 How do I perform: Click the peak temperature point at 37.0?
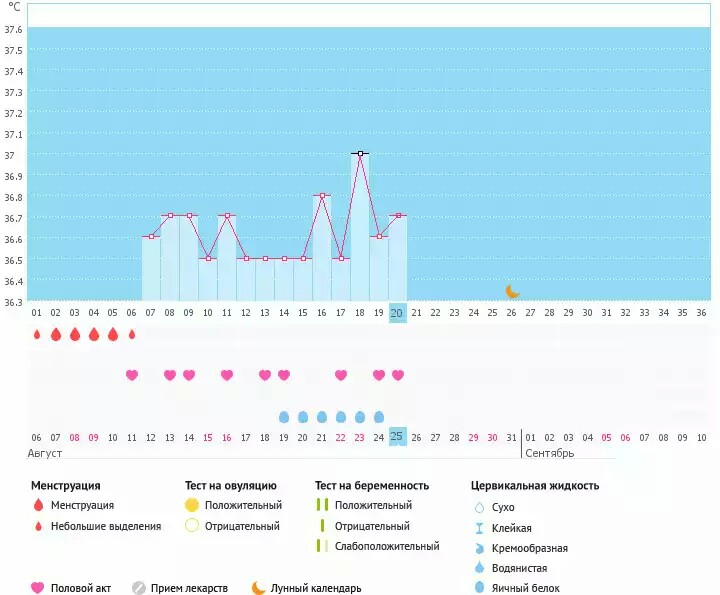pos(360,153)
